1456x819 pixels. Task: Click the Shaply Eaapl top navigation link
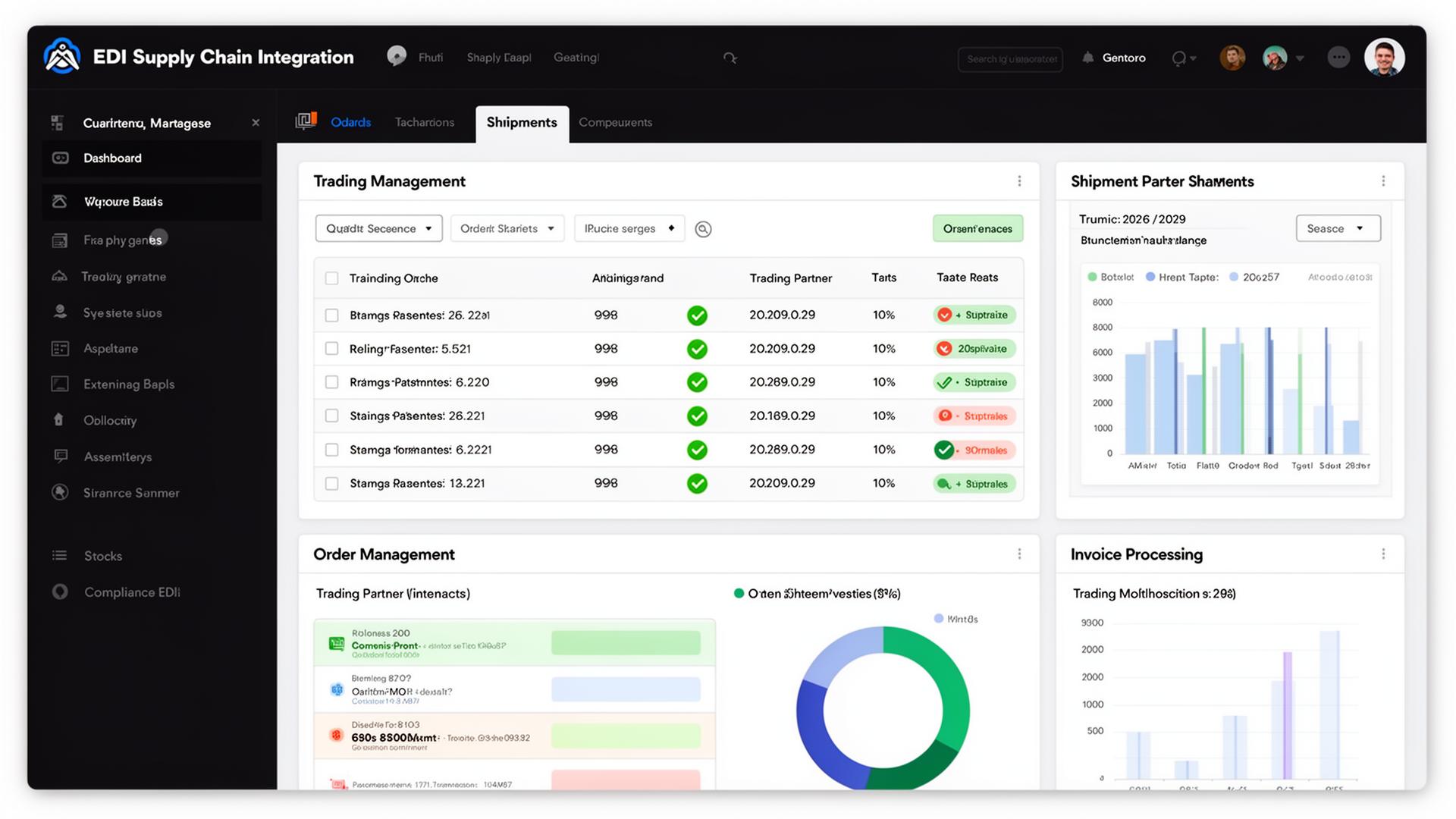point(499,58)
